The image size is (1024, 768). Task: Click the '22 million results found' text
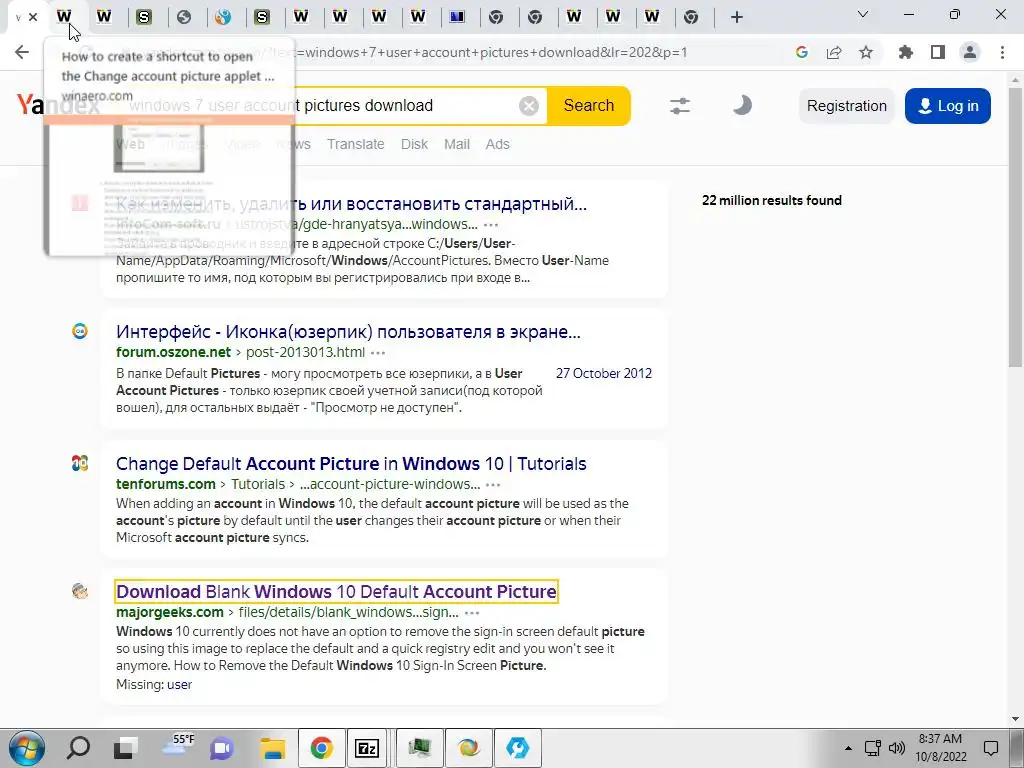click(x=772, y=200)
